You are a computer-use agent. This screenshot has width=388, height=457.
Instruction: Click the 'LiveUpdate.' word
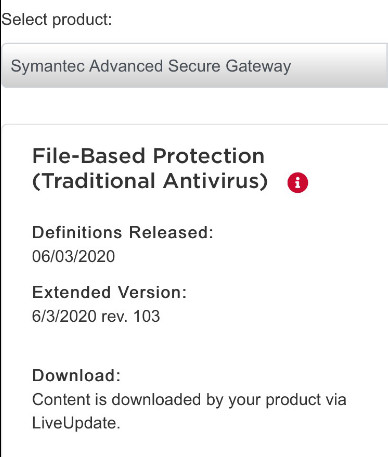(x=76, y=423)
